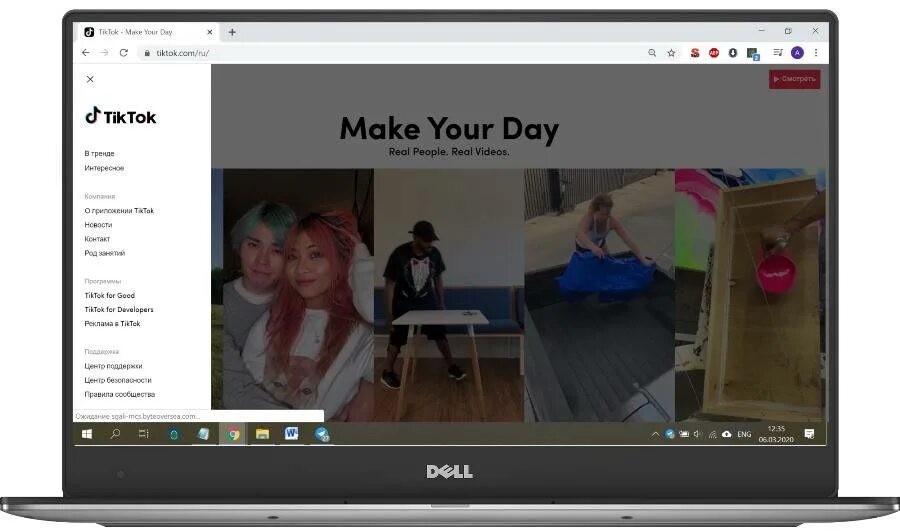
Task: Open О приложении TikTok link
Action: coord(119,211)
